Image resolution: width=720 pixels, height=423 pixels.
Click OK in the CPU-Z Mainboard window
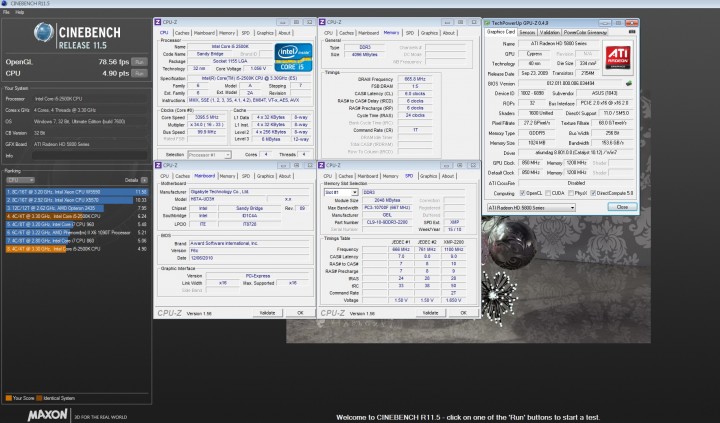point(300,313)
